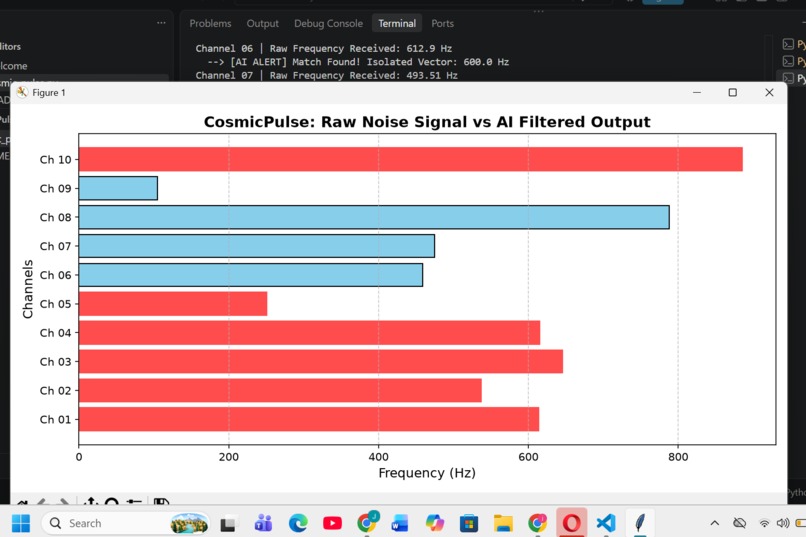The image size is (806, 537).
Task: Click the '[AI ALERT] Match Found!' terminal line
Action: [x=358, y=62]
